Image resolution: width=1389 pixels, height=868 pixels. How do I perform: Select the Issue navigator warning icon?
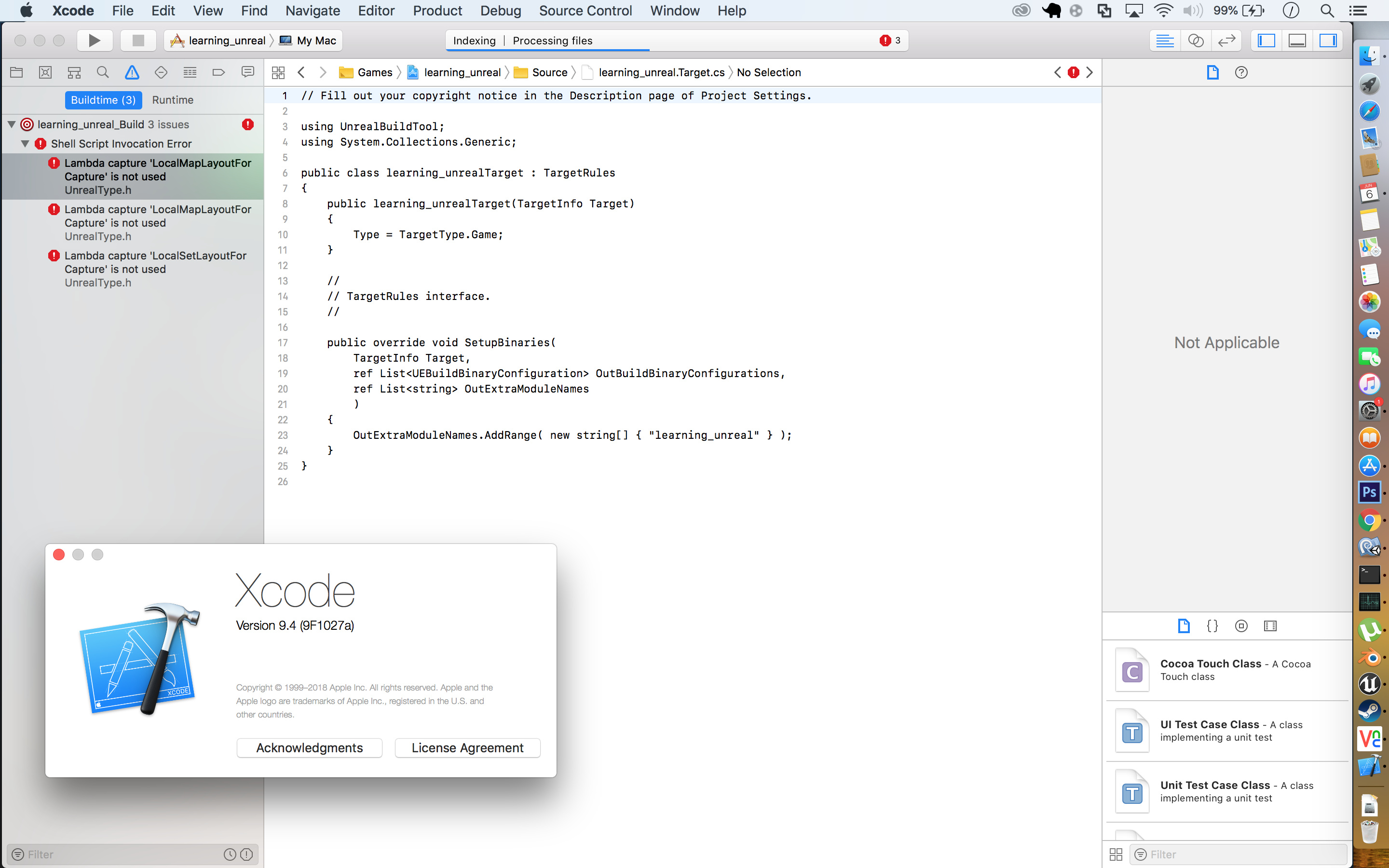click(132, 72)
